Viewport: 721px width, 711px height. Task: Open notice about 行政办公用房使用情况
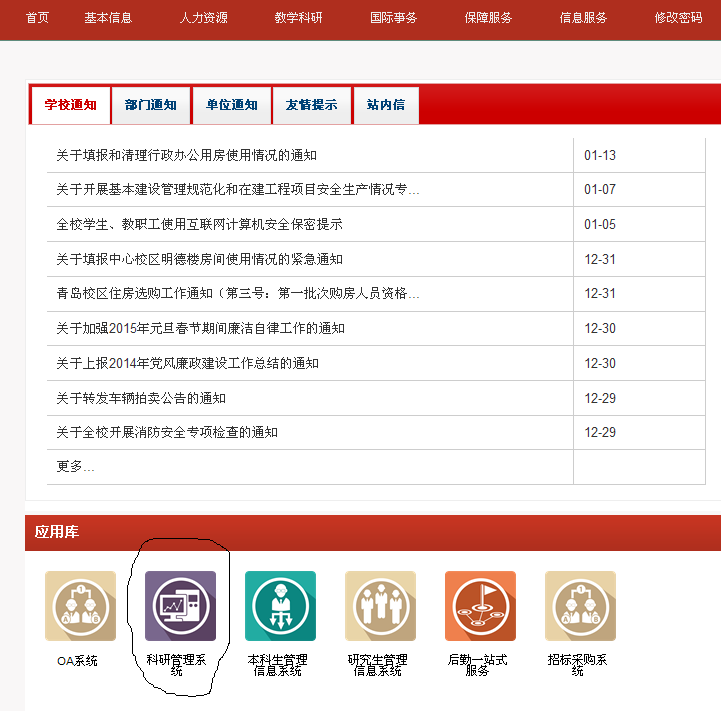coord(186,155)
